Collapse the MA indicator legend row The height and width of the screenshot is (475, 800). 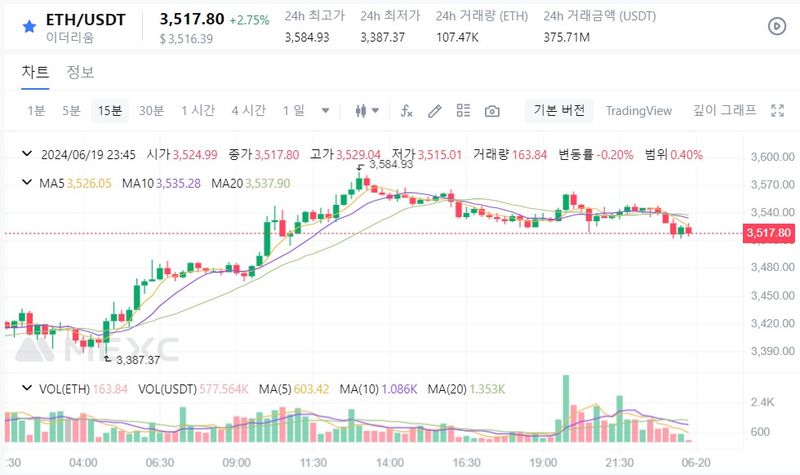coord(28,183)
